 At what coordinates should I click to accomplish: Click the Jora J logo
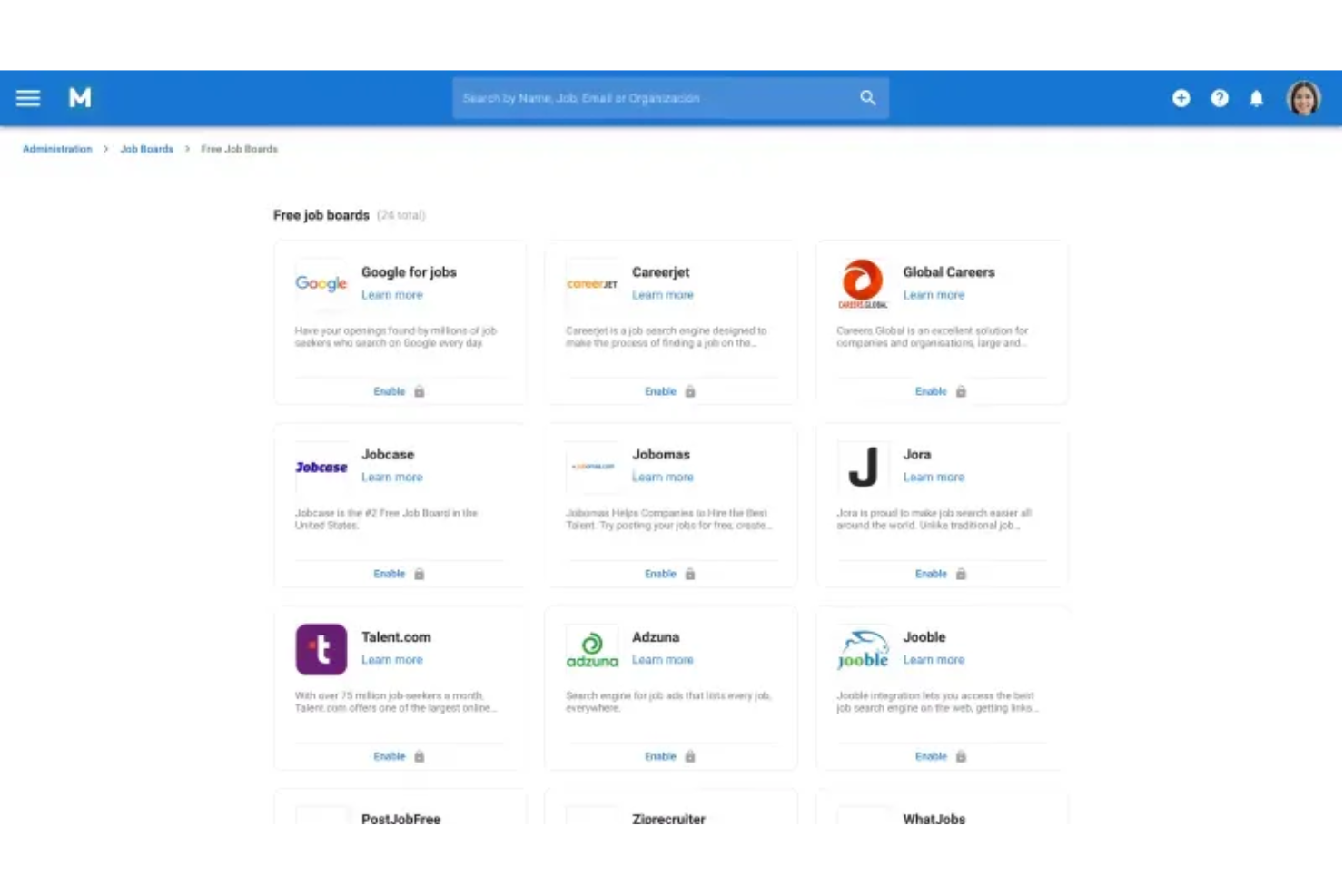point(863,467)
